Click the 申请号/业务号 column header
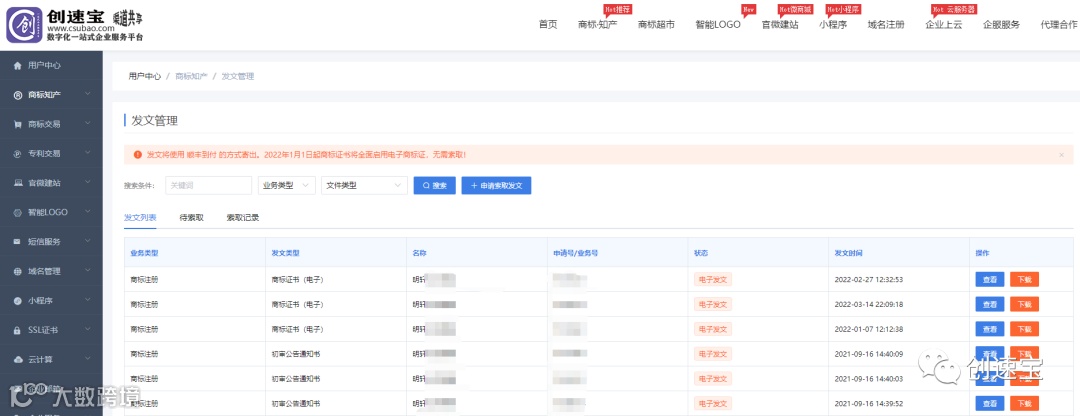 [575, 253]
